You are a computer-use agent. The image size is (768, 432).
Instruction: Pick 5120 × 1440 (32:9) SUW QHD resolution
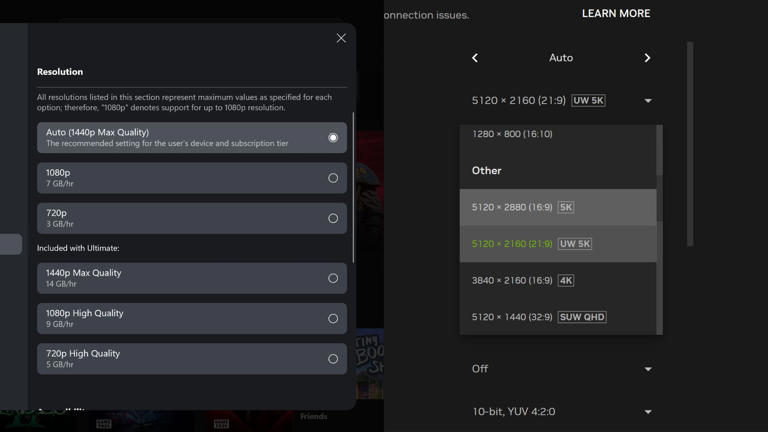tap(558, 317)
